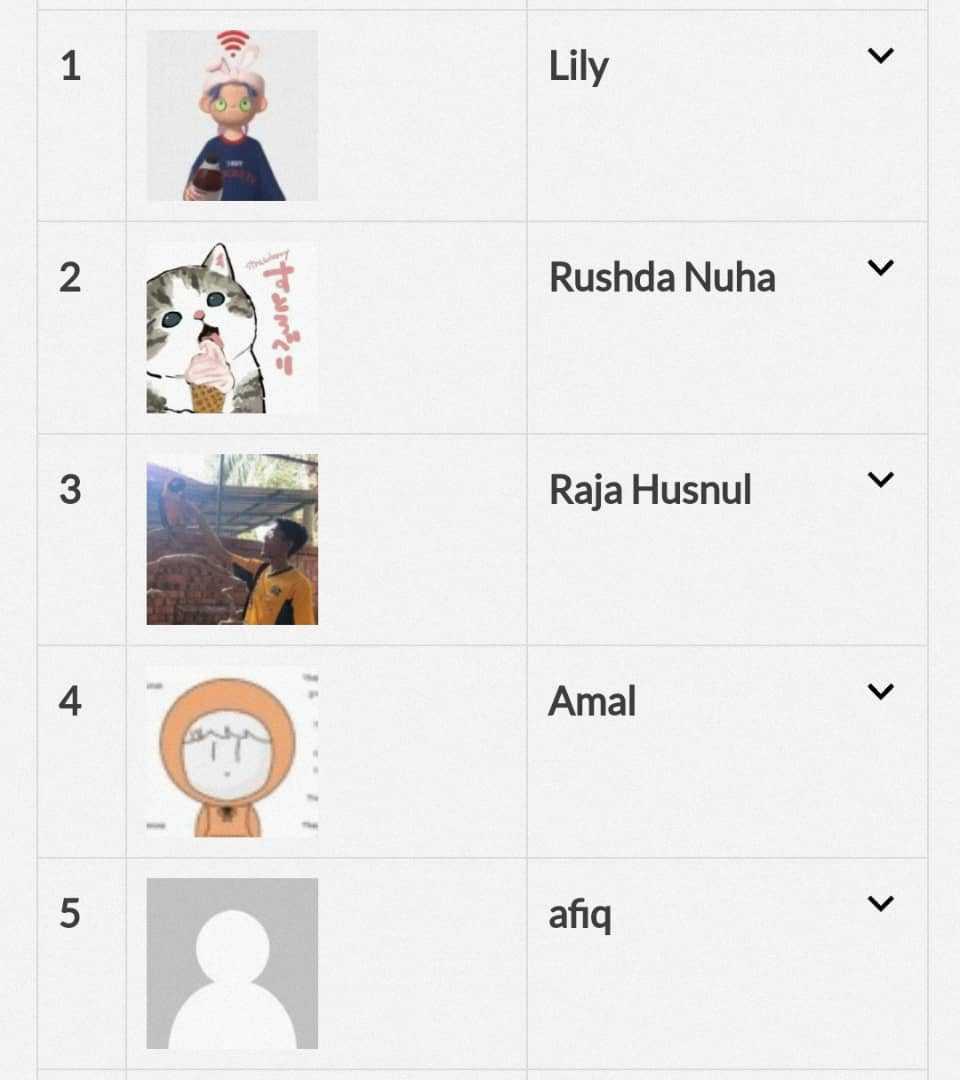
Task: Open Amal's orange hooded character avatar
Action: [x=232, y=751]
